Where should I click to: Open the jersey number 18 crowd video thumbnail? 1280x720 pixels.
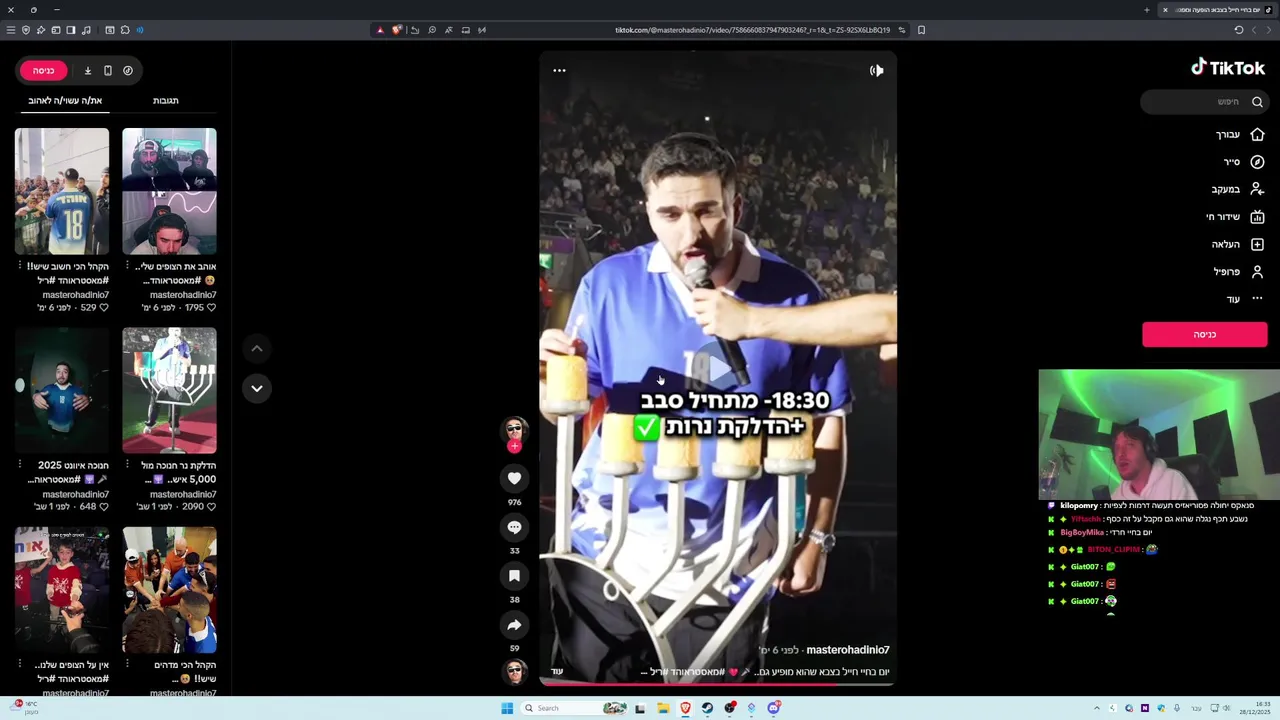tap(62, 191)
